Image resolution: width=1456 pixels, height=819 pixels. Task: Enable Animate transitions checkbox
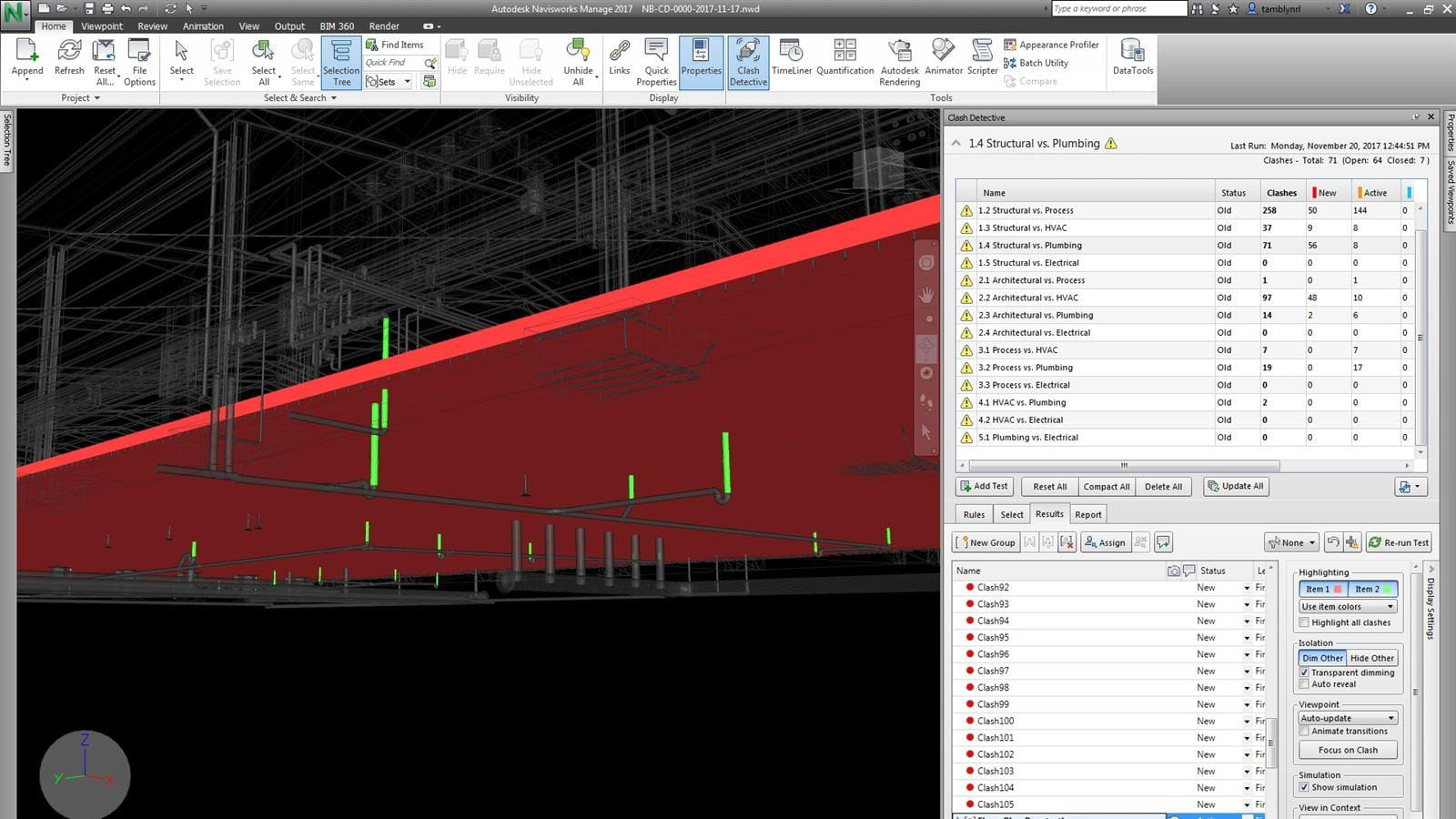click(x=1305, y=731)
